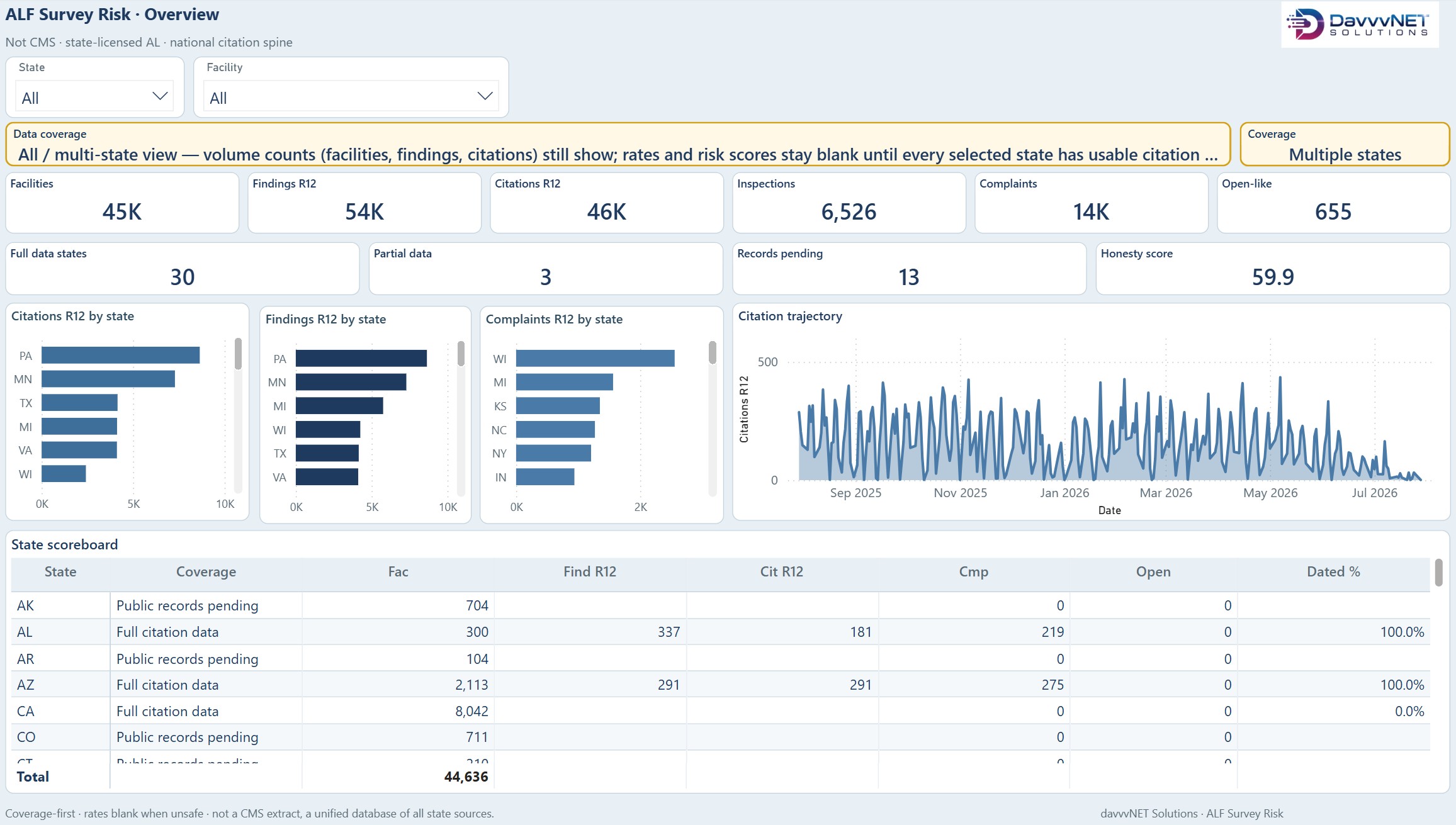Open the State filter dropdown
Image resolution: width=1456 pixels, height=825 pixels.
[x=94, y=97]
